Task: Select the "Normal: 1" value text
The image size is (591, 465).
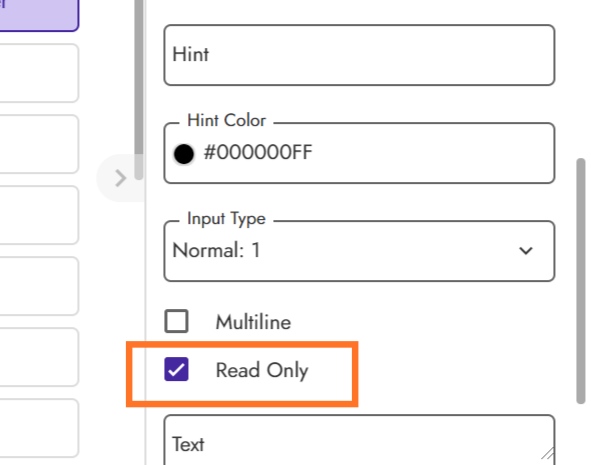Action: (216, 250)
